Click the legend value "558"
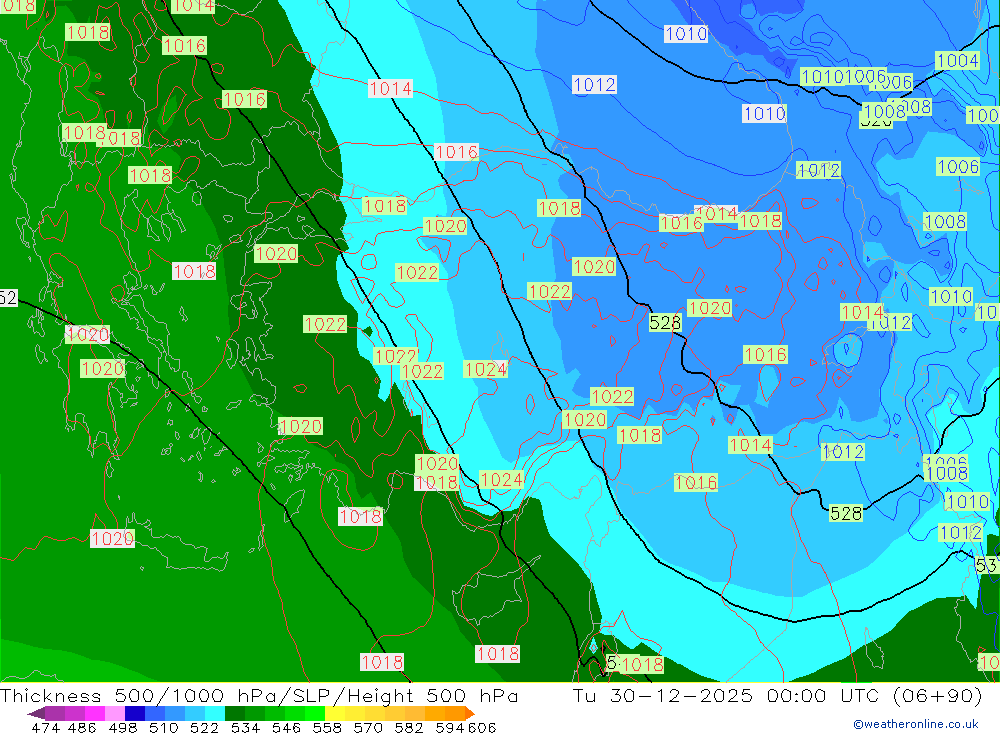Viewport: 1000px width, 733px height. click(327, 727)
